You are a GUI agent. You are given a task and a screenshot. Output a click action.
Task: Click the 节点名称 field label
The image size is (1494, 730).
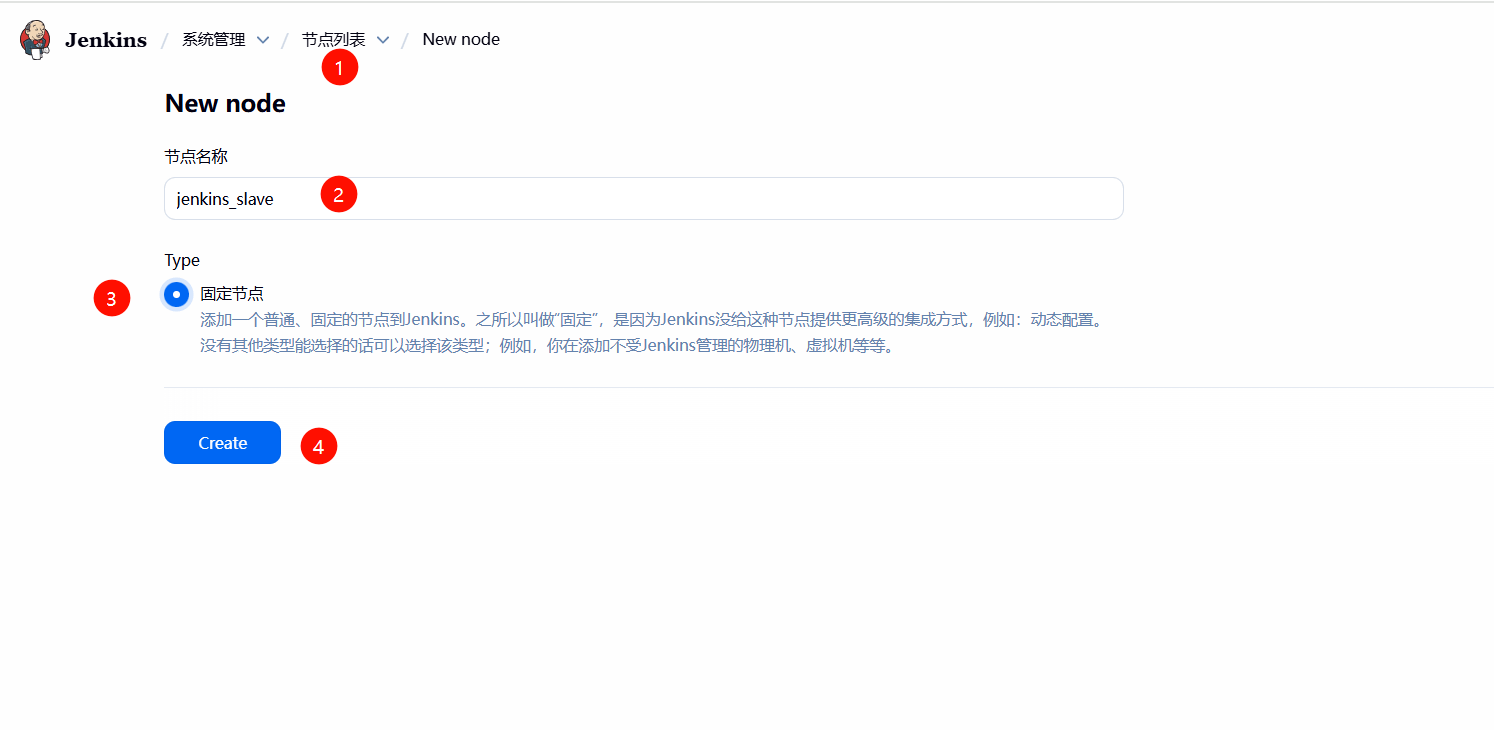[196, 157]
